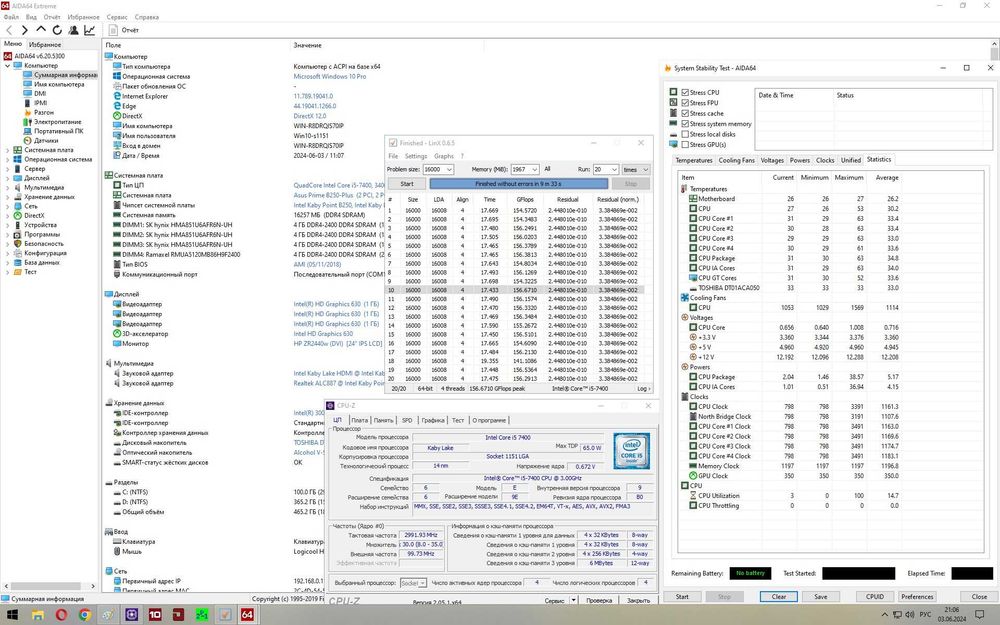The image size is (1000, 625).
Task: Open Chrome from the taskbar
Action: tap(85, 615)
